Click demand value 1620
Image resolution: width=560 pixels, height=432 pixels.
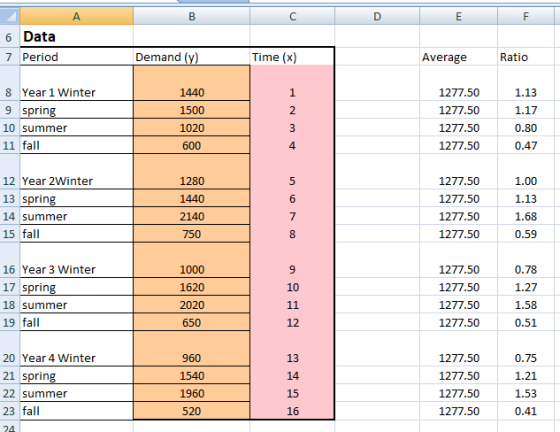(x=192, y=287)
